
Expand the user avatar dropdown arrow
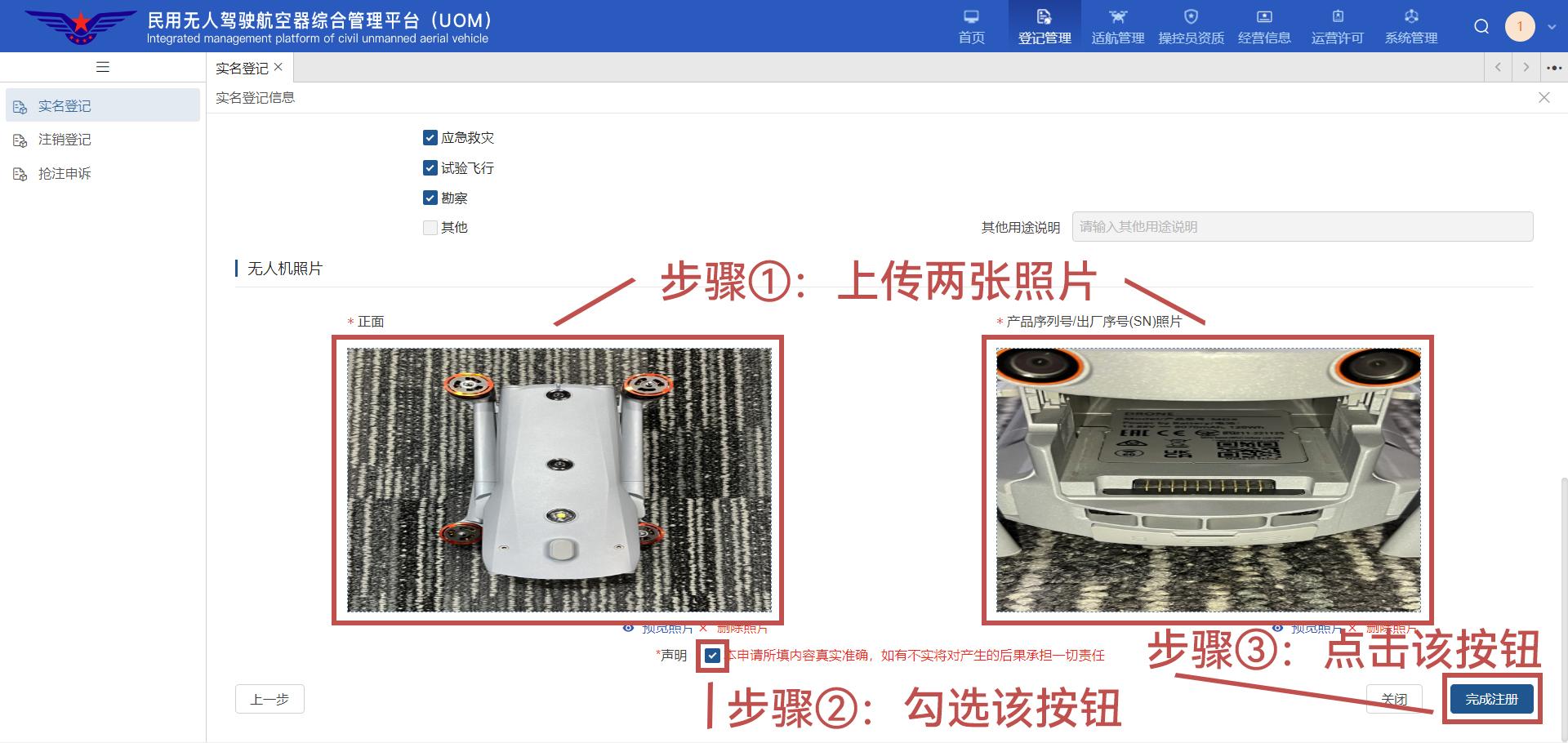coord(1552,27)
